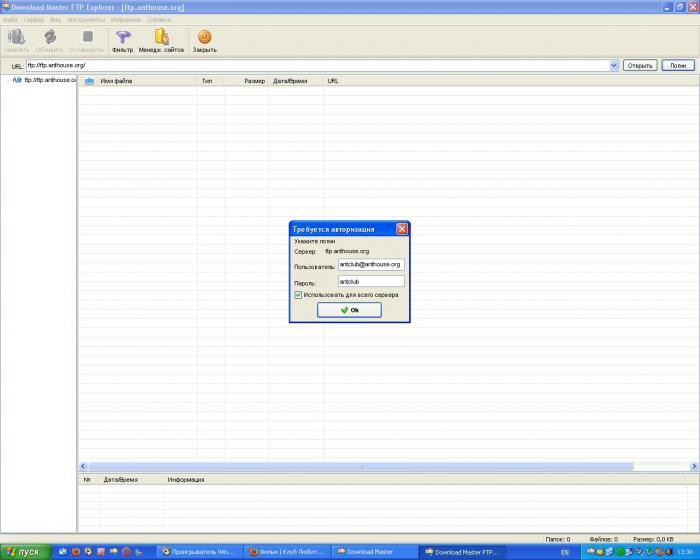The width and height of the screenshot is (700, 560).
Task: Click the Пароль password field
Action: click(x=370, y=282)
